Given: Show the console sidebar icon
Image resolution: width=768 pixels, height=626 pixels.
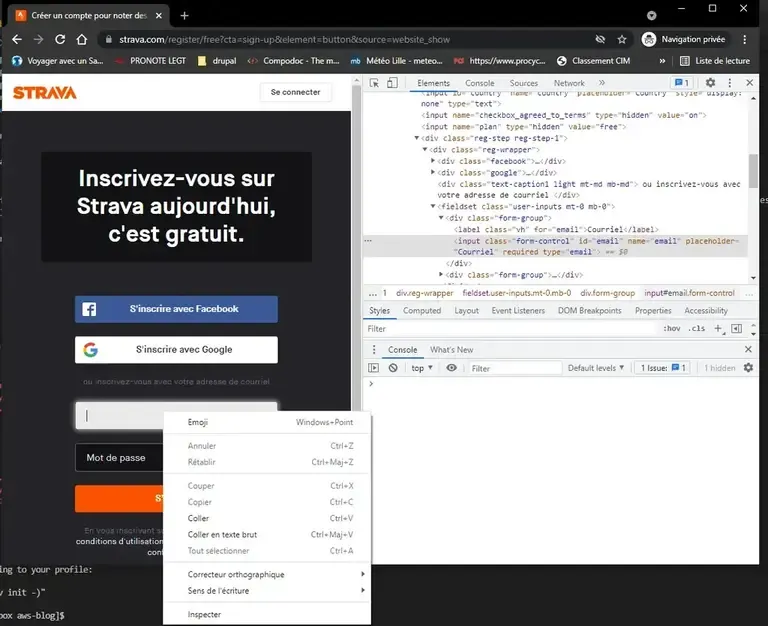Looking at the screenshot, I should (x=375, y=368).
